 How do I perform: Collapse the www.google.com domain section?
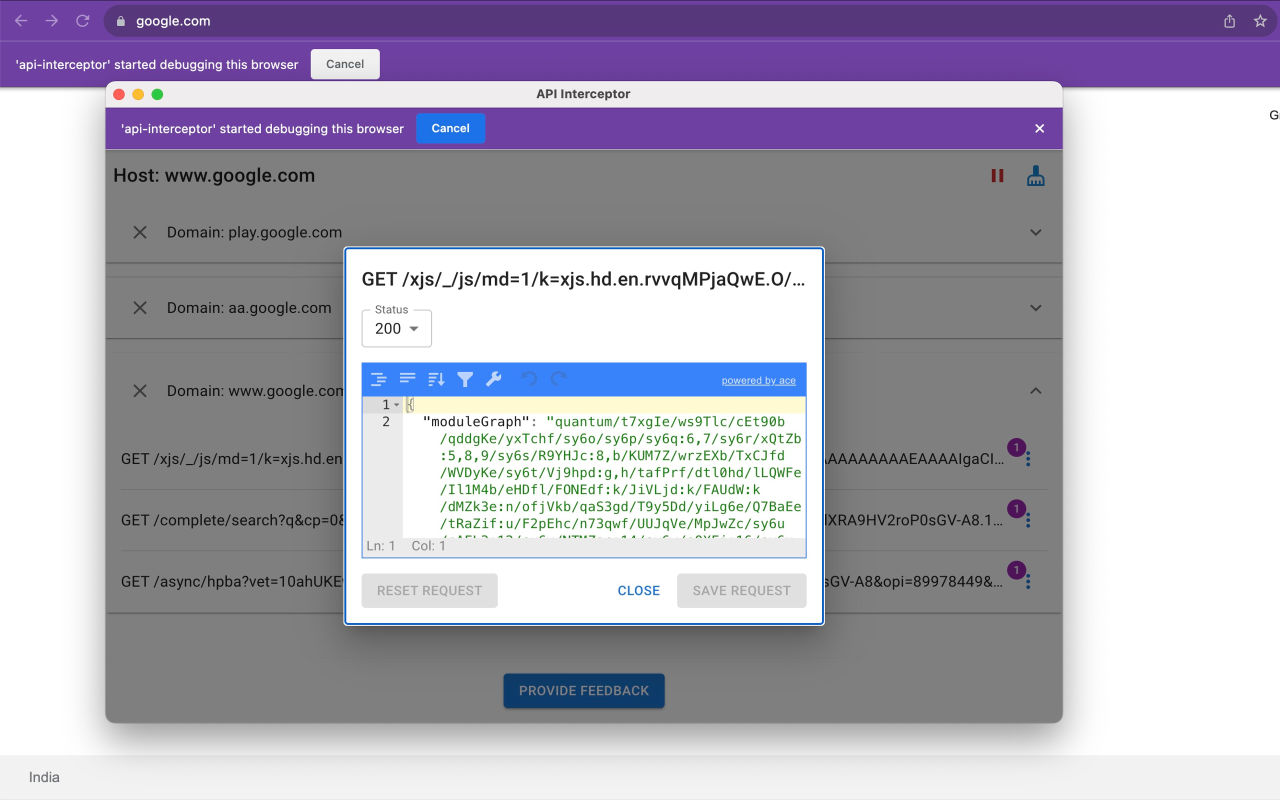[x=1035, y=391]
